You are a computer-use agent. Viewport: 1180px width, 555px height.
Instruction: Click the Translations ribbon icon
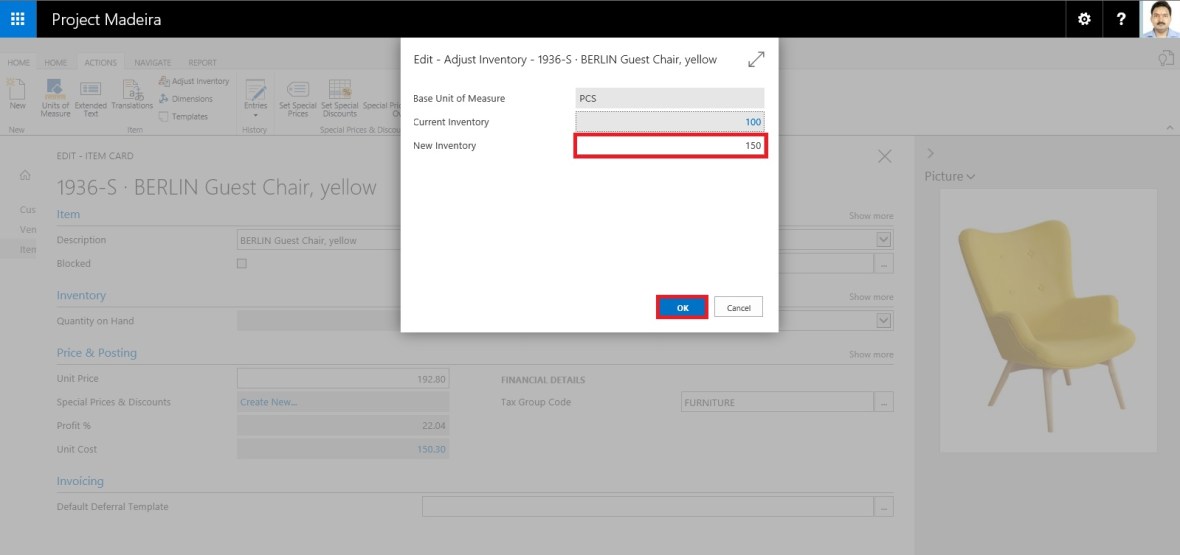[x=132, y=95]
